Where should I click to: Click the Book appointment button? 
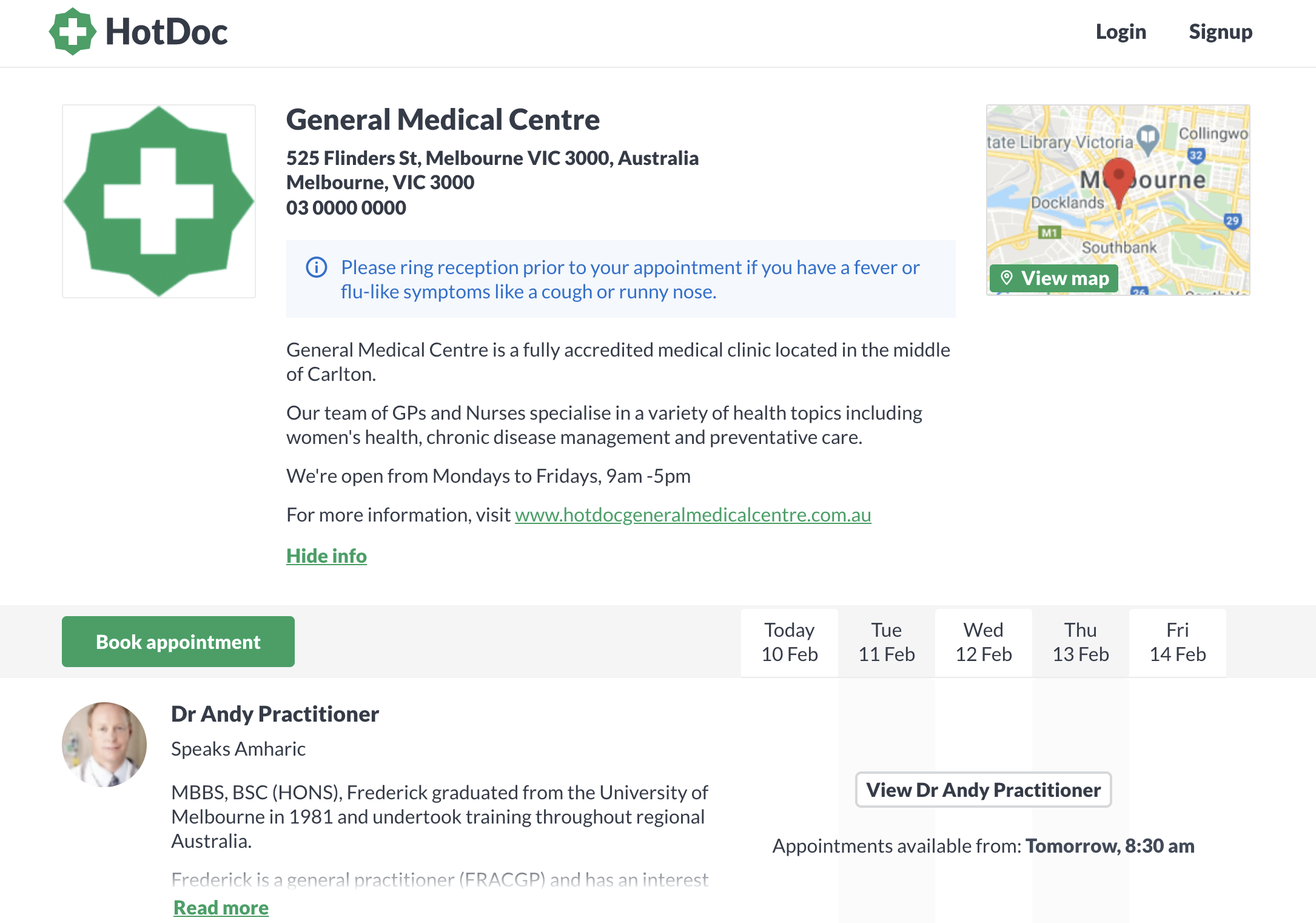178,642
